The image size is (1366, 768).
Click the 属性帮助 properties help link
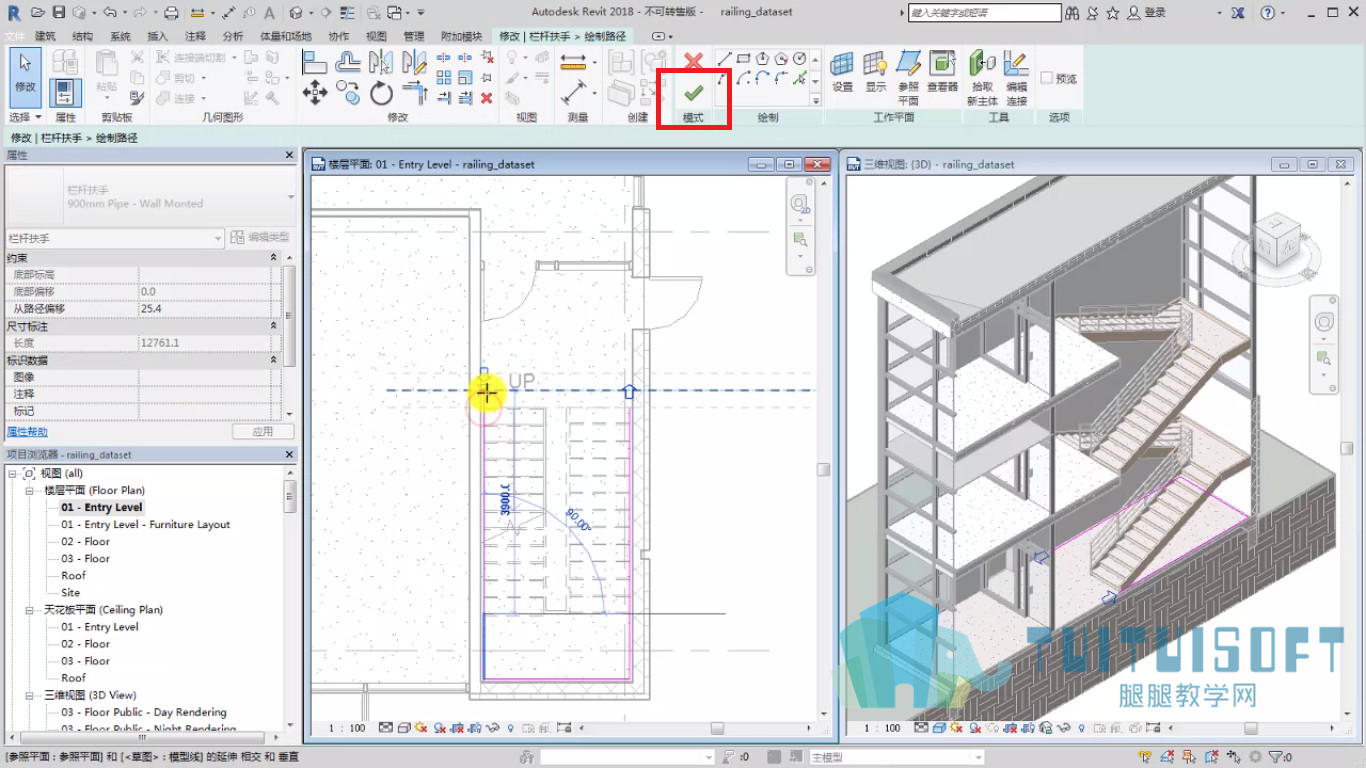[x=27, y=432]
